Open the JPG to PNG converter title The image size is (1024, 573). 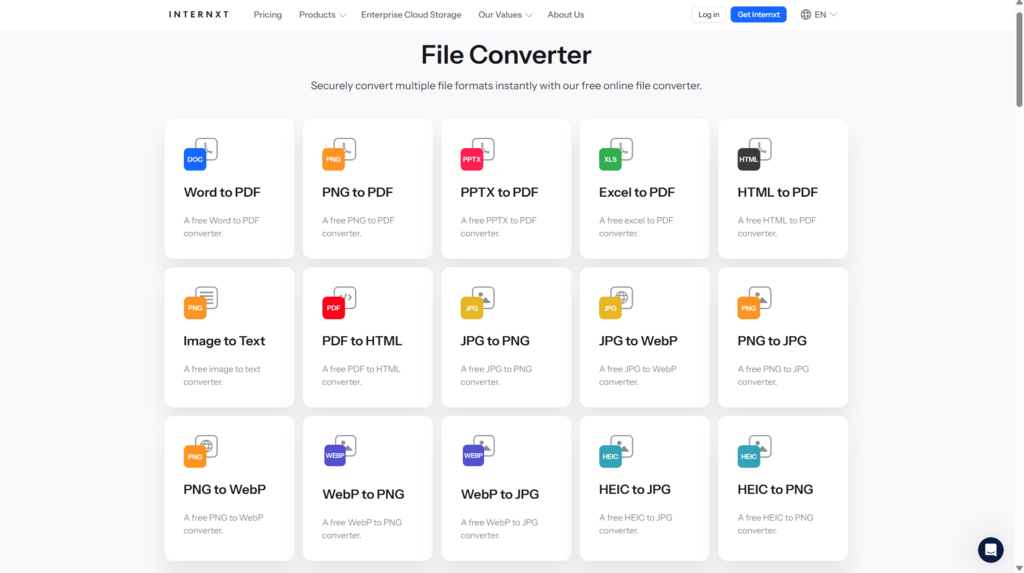coord(495,341)
